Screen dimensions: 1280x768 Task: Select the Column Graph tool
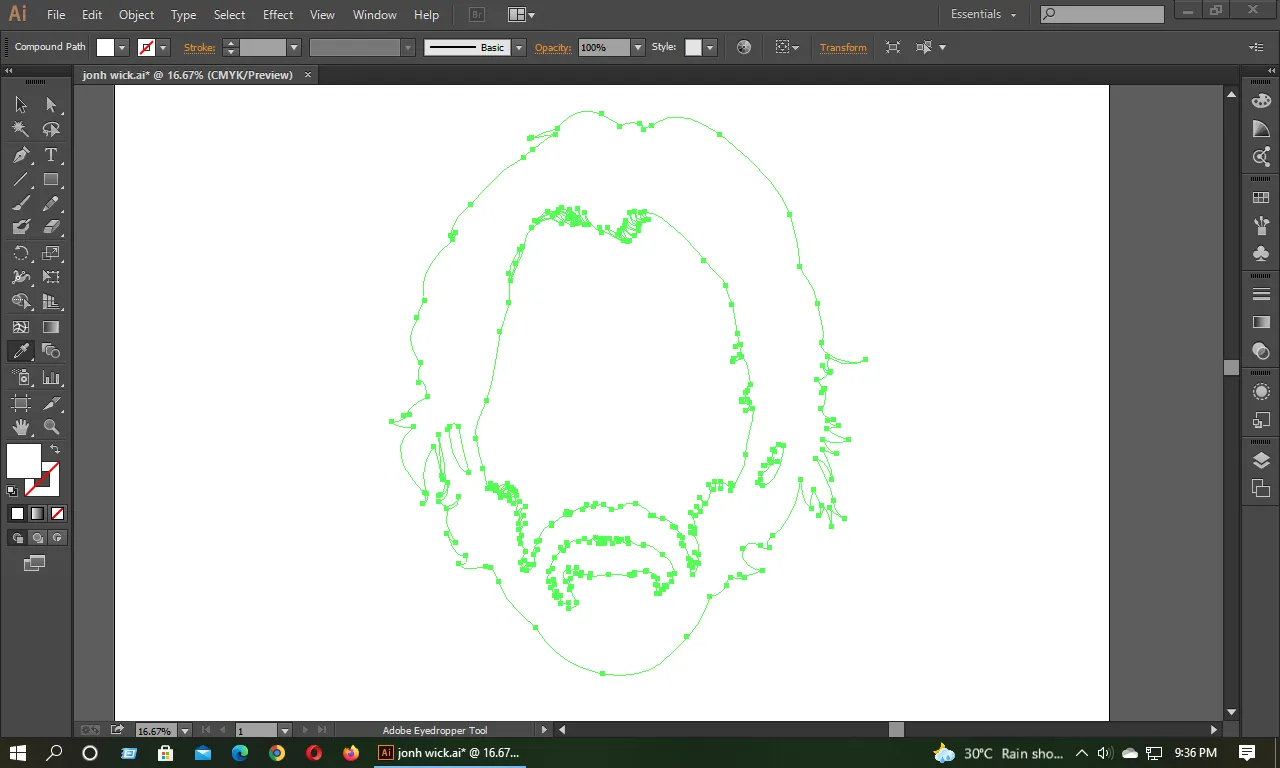51,378
